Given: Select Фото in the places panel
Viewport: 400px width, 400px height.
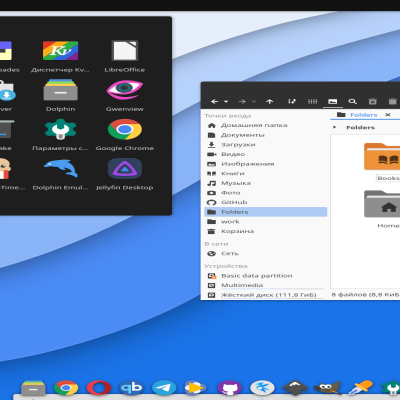Looking at the screenshot, I should [265, 193].
